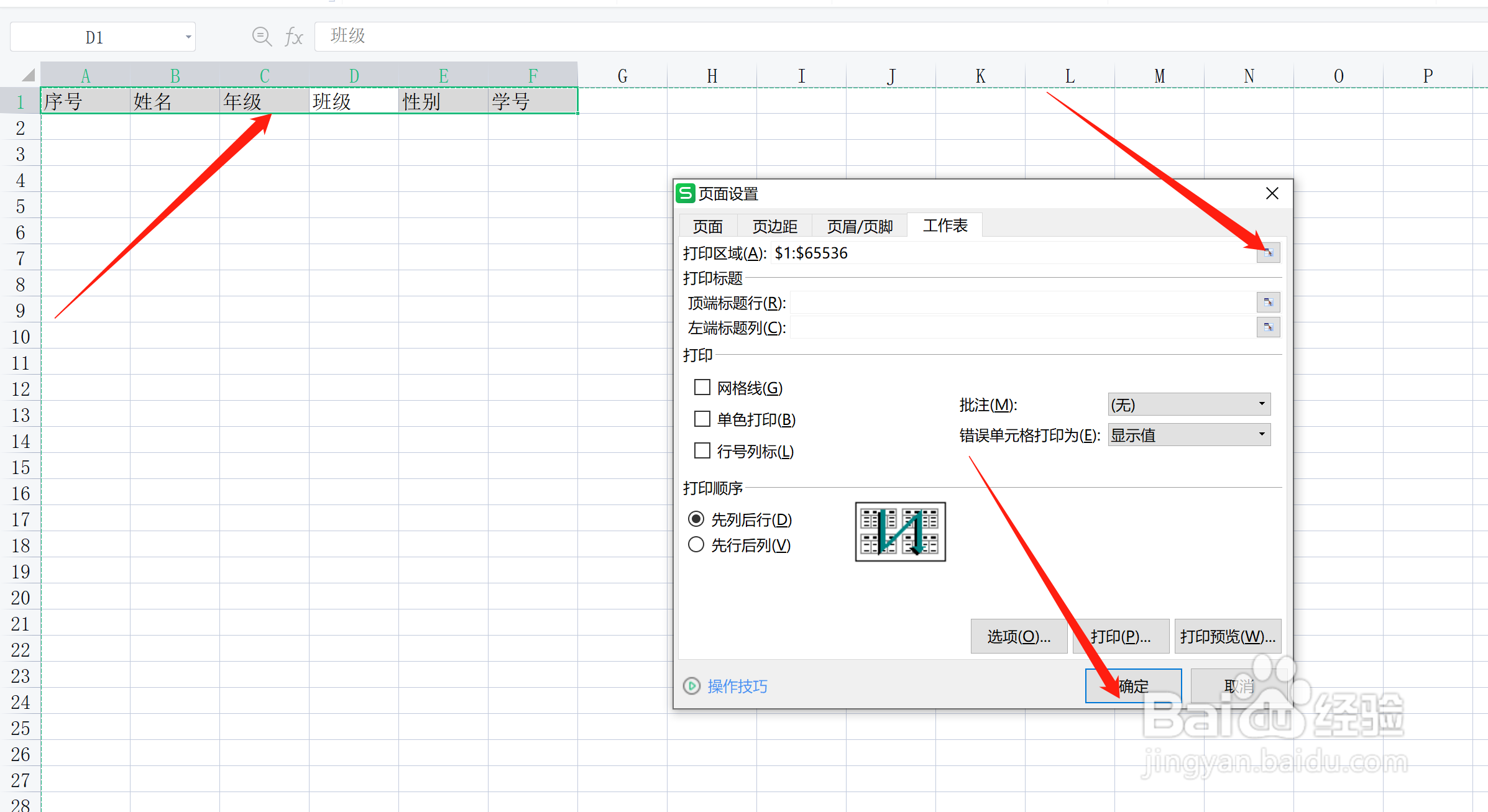Click the formula bar showing 班级
Viewport: 1488px width, 812px height.
[x=901, y=37]
